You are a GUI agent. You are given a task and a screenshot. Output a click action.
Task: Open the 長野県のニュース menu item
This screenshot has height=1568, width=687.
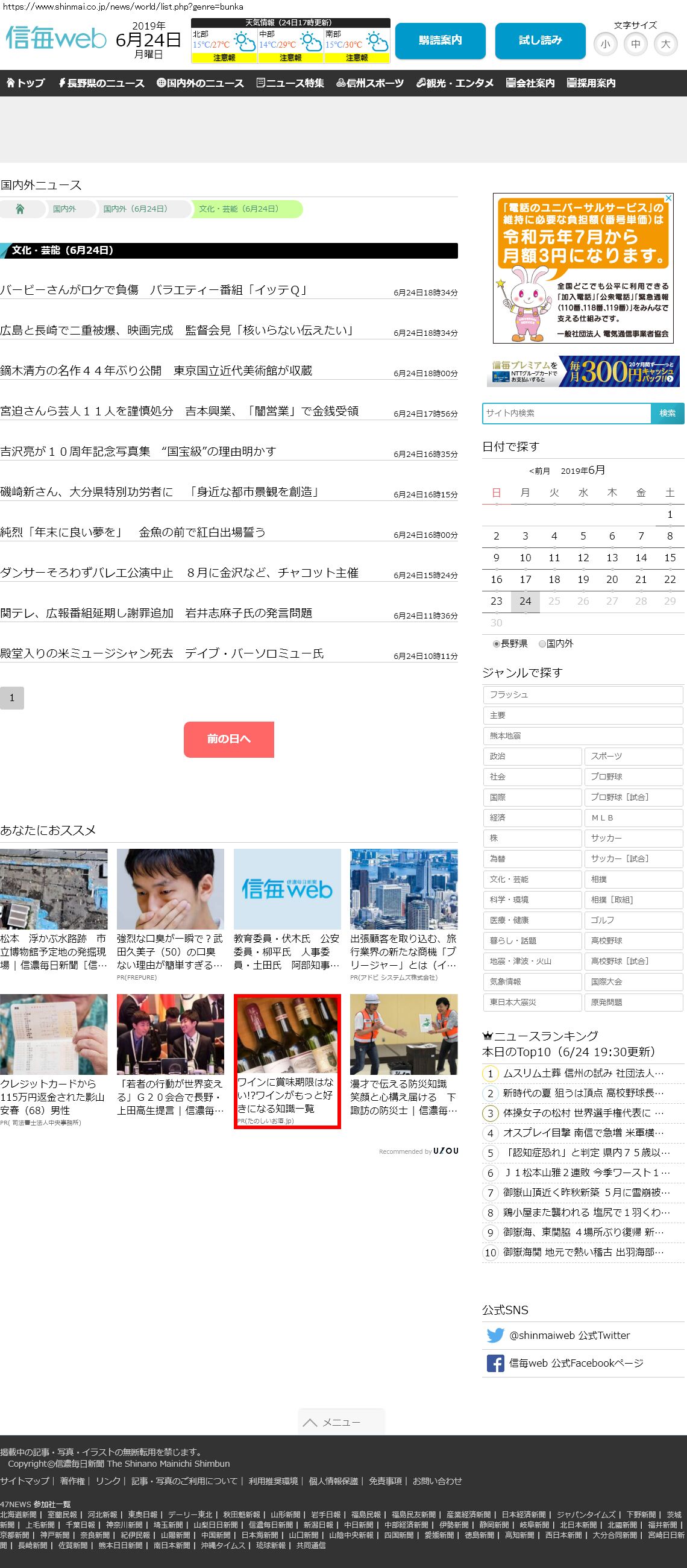101,83
